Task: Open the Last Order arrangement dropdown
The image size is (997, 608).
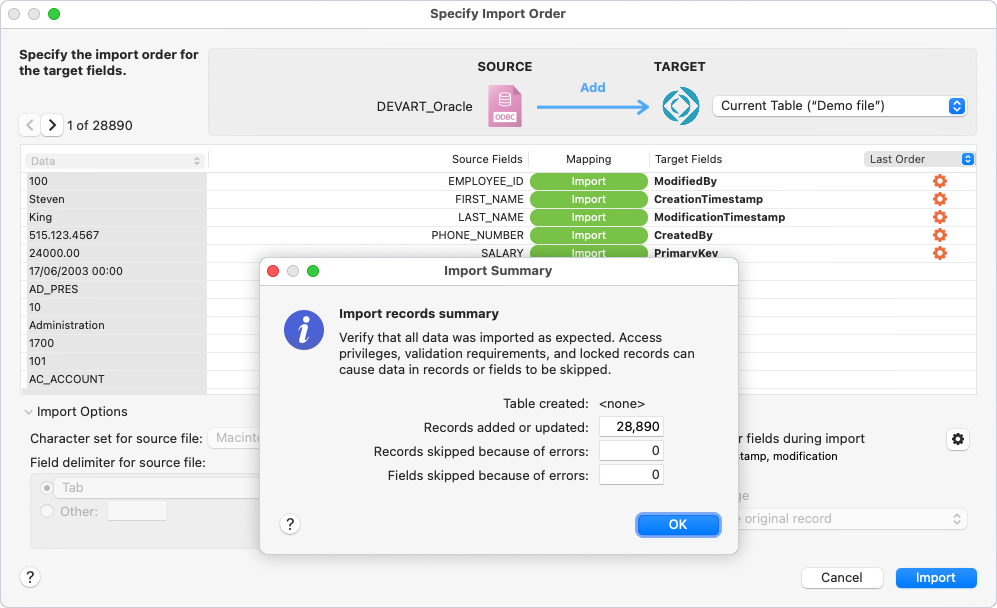Action: tap(919, 158)
